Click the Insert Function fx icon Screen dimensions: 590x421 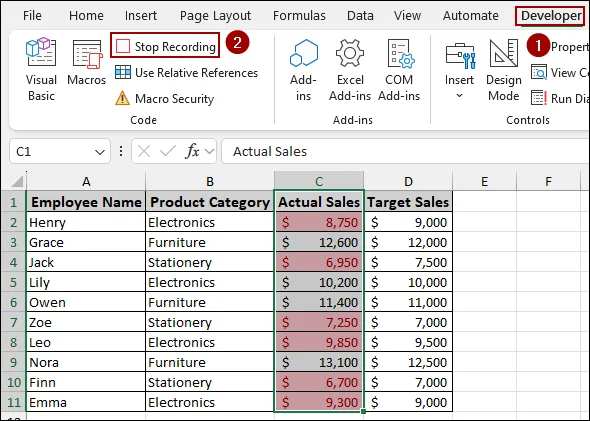click(x=192, y=151)
